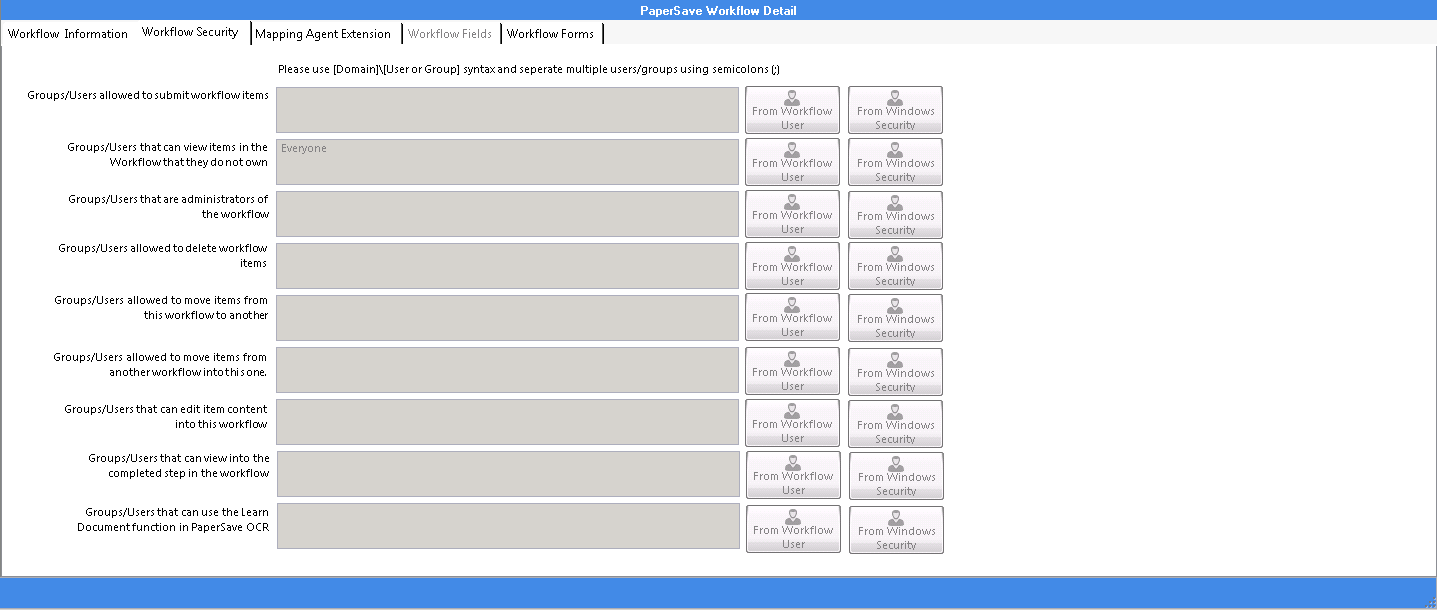Click the workflow administrators users field

point(508,214)
